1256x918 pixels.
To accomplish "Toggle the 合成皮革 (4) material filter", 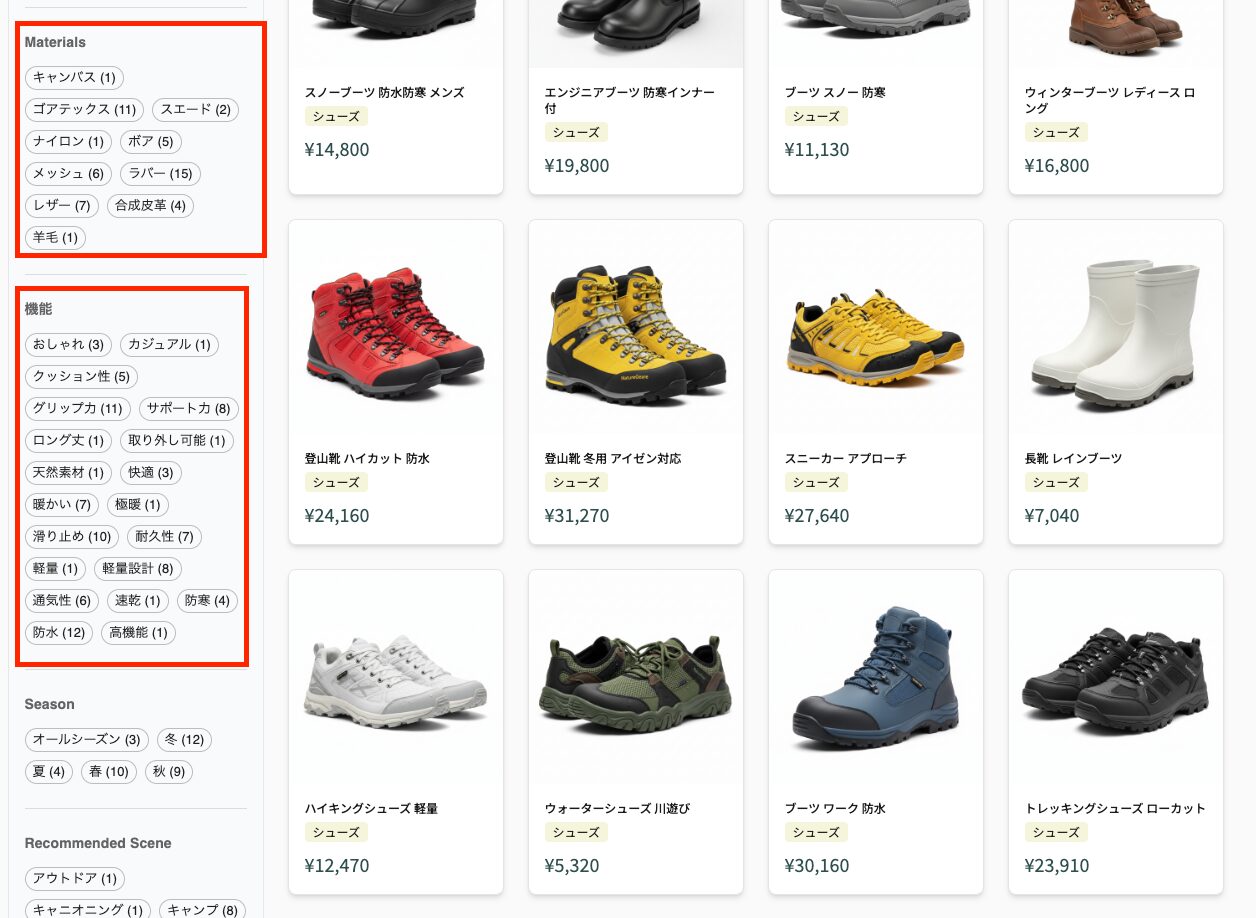I will click(150, 206).
